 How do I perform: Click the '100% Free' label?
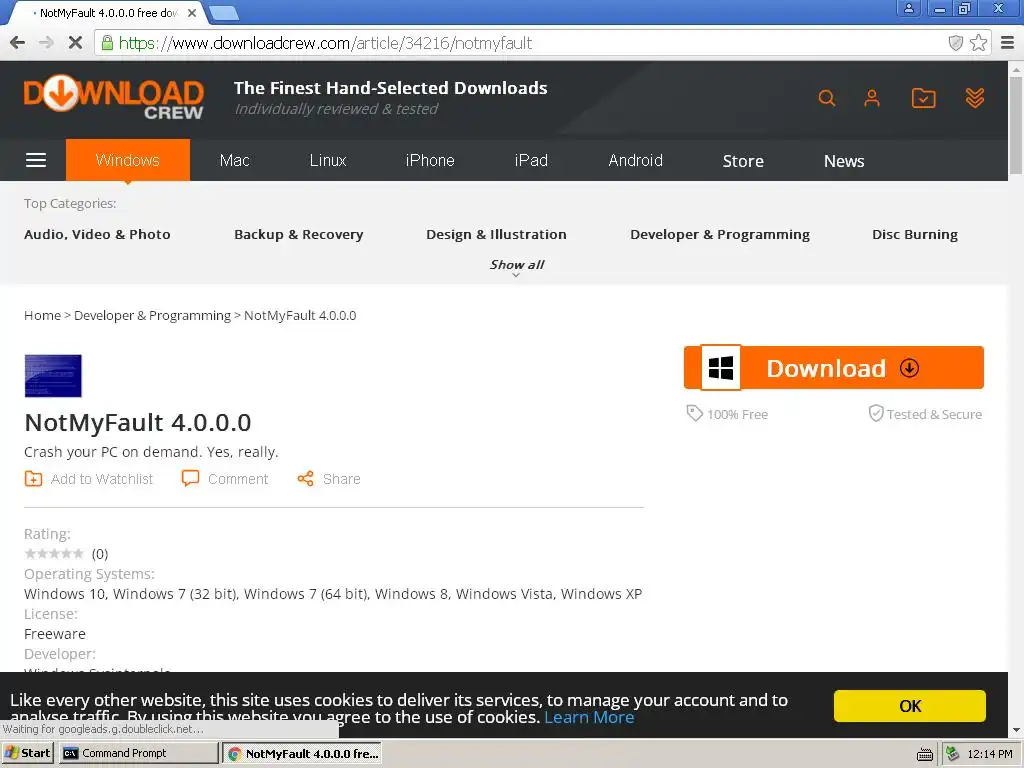click(737, 414)
